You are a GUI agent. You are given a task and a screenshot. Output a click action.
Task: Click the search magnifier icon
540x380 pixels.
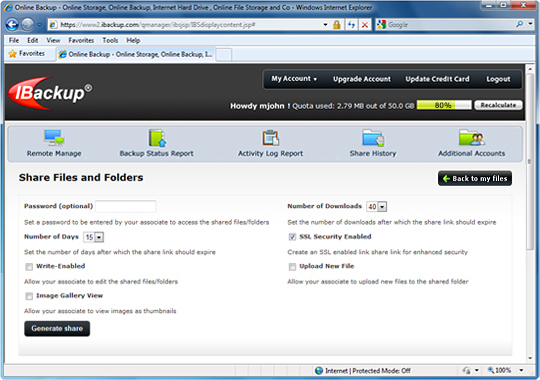(x=520, y=24)
